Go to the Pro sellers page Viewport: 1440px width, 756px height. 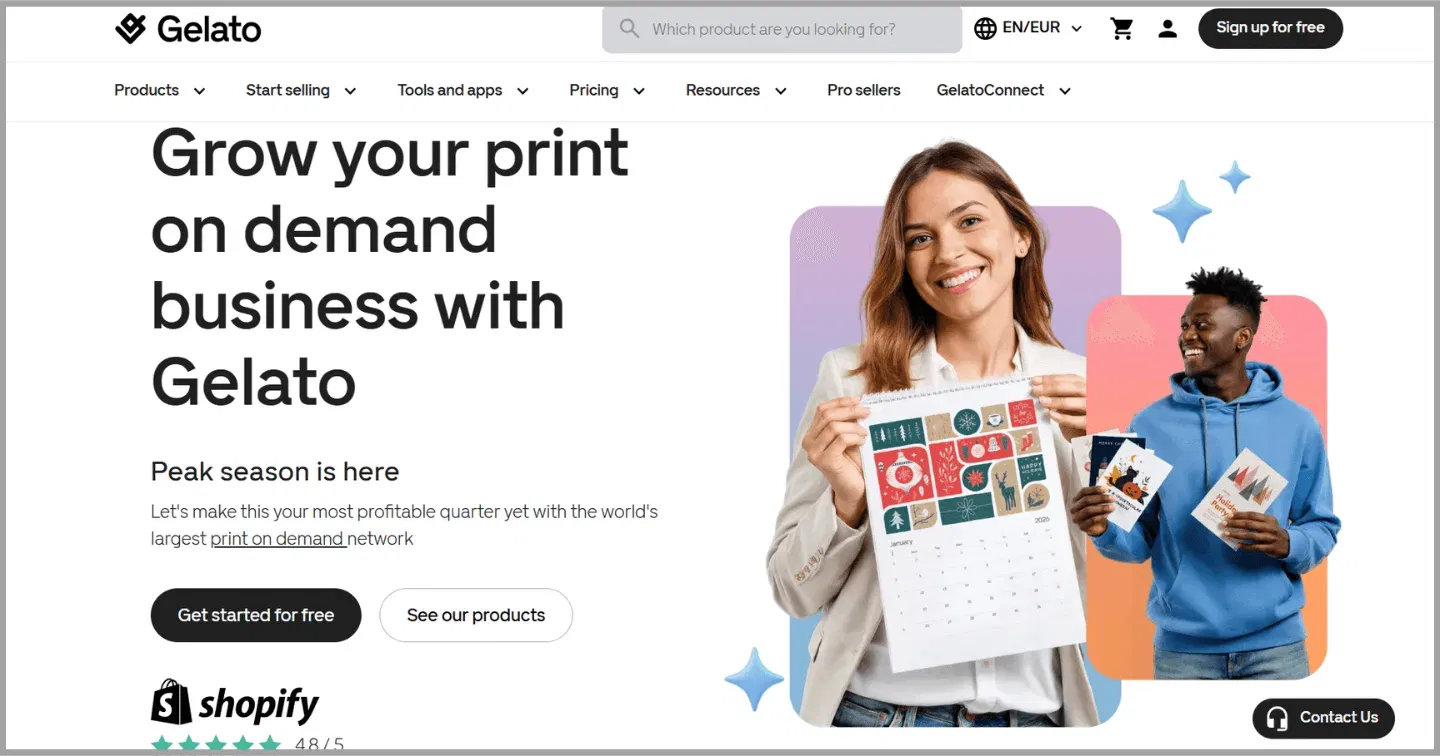864,90
